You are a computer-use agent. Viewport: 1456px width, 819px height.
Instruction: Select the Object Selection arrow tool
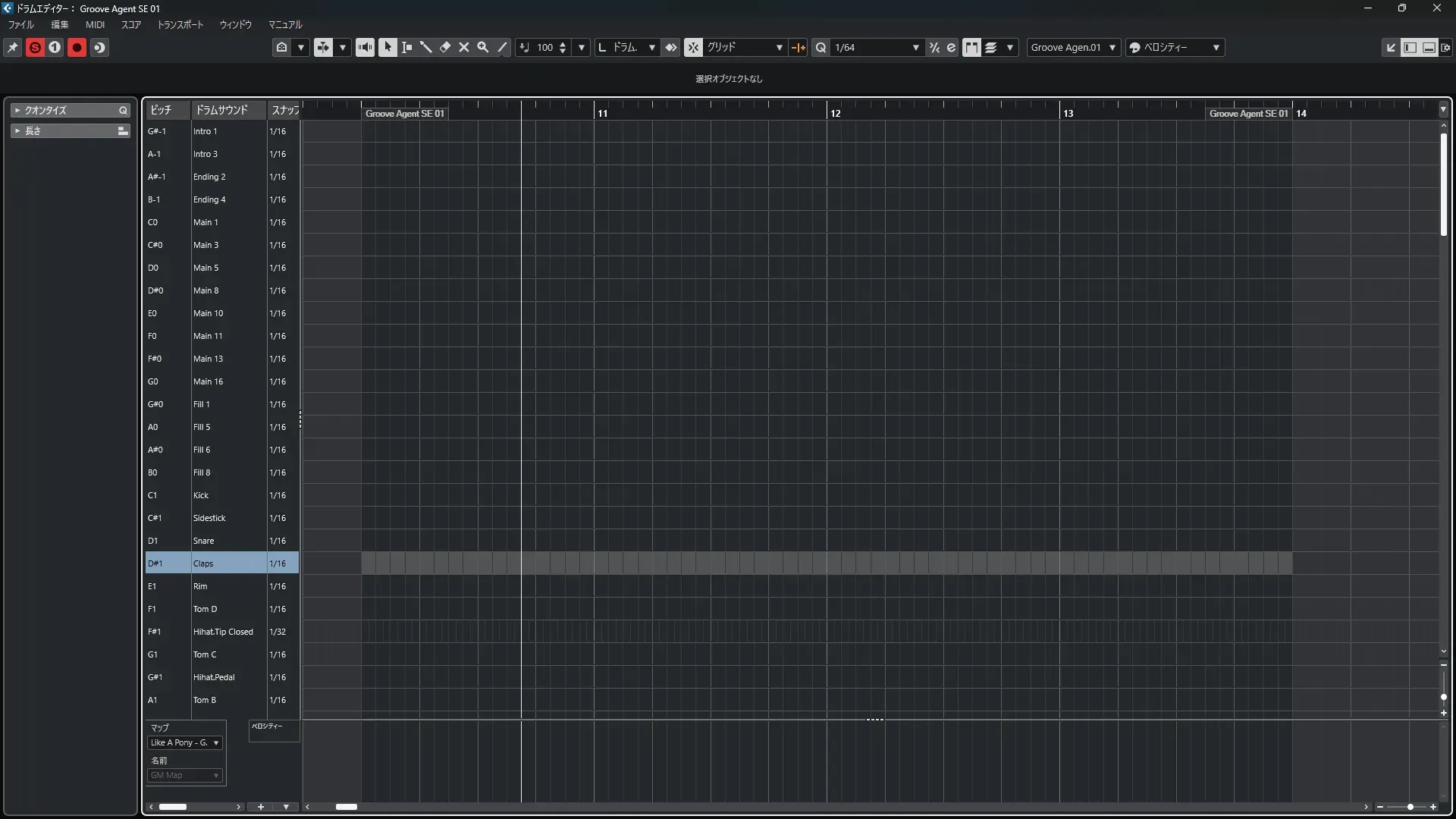click(x=388, y=47)
